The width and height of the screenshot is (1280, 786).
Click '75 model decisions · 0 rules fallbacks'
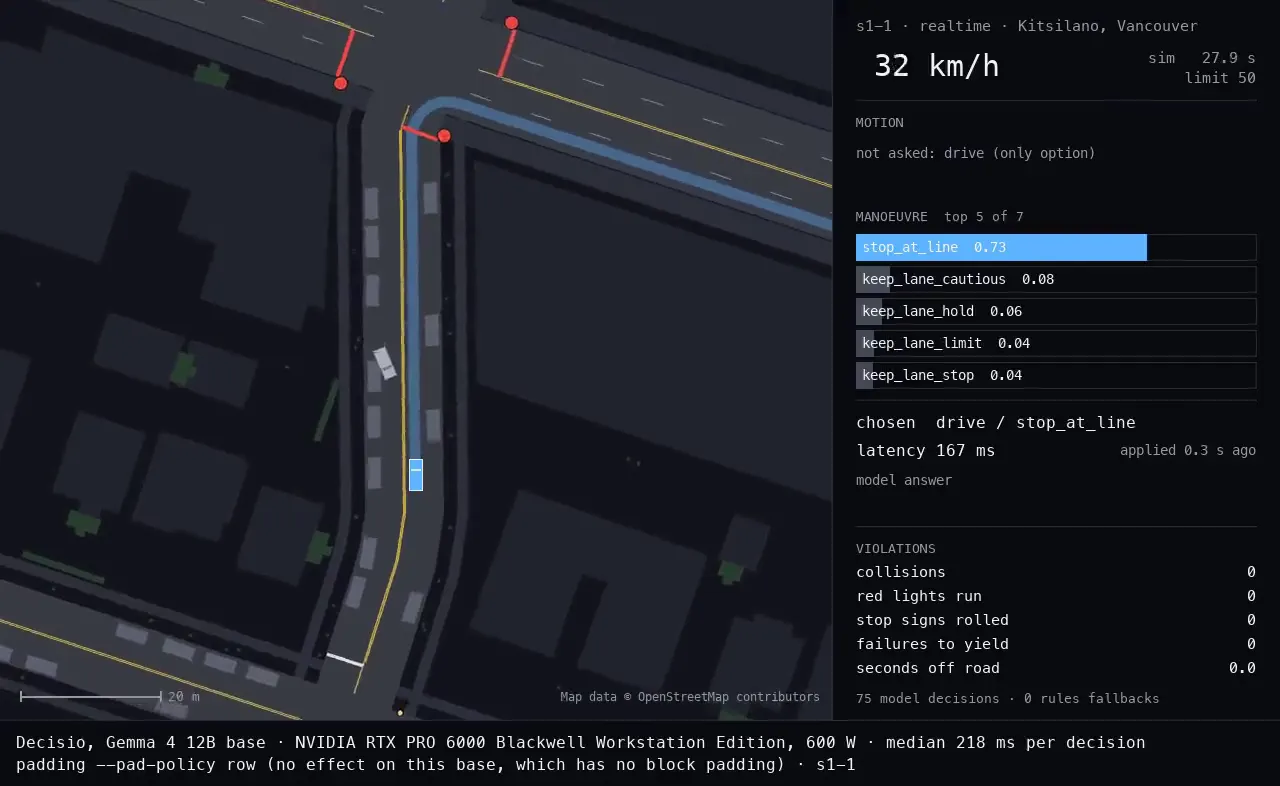pyautogui.click(x=1008, y=698)
